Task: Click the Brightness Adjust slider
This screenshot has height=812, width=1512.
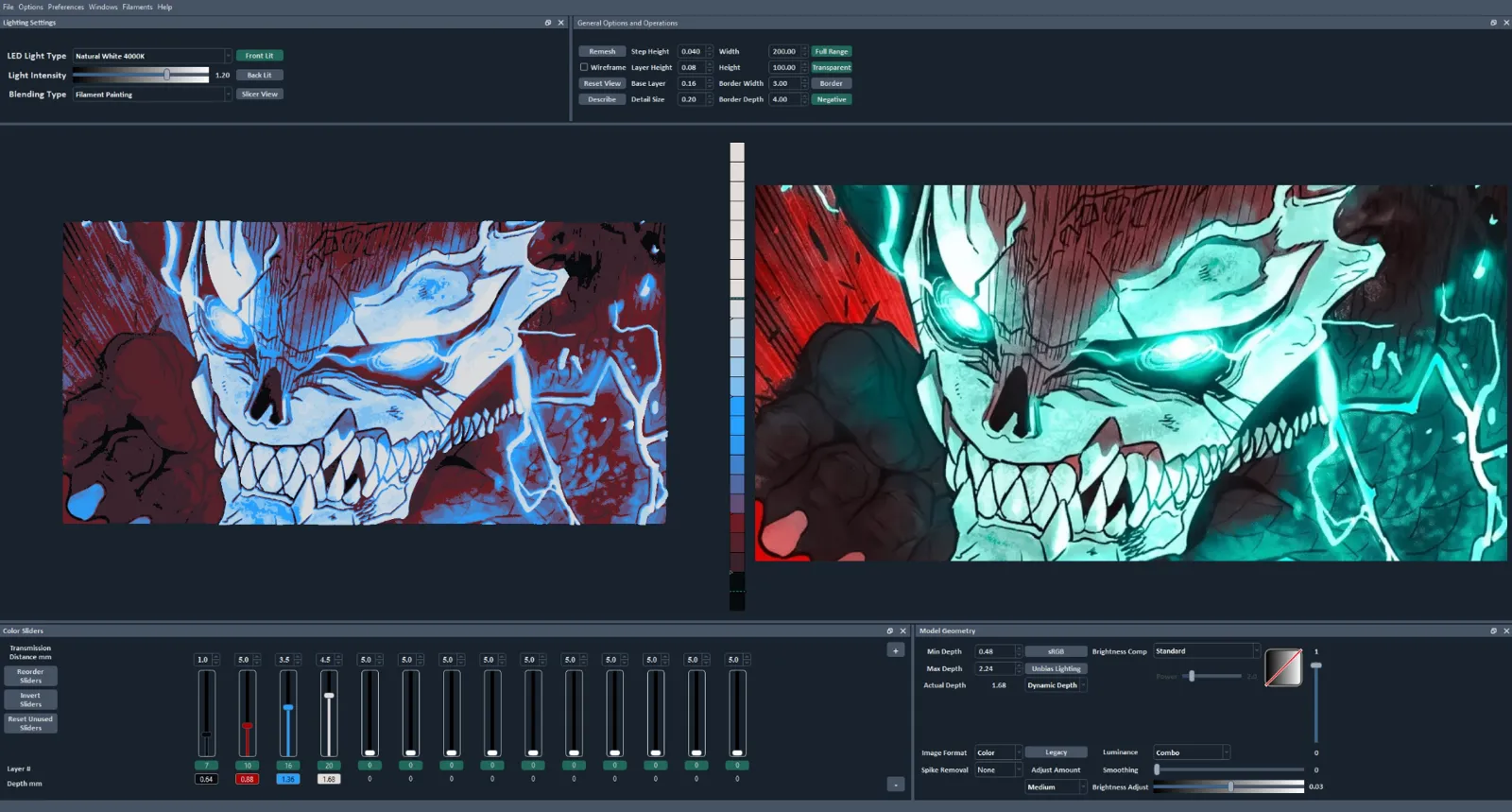Action: tap(1228, 786)
